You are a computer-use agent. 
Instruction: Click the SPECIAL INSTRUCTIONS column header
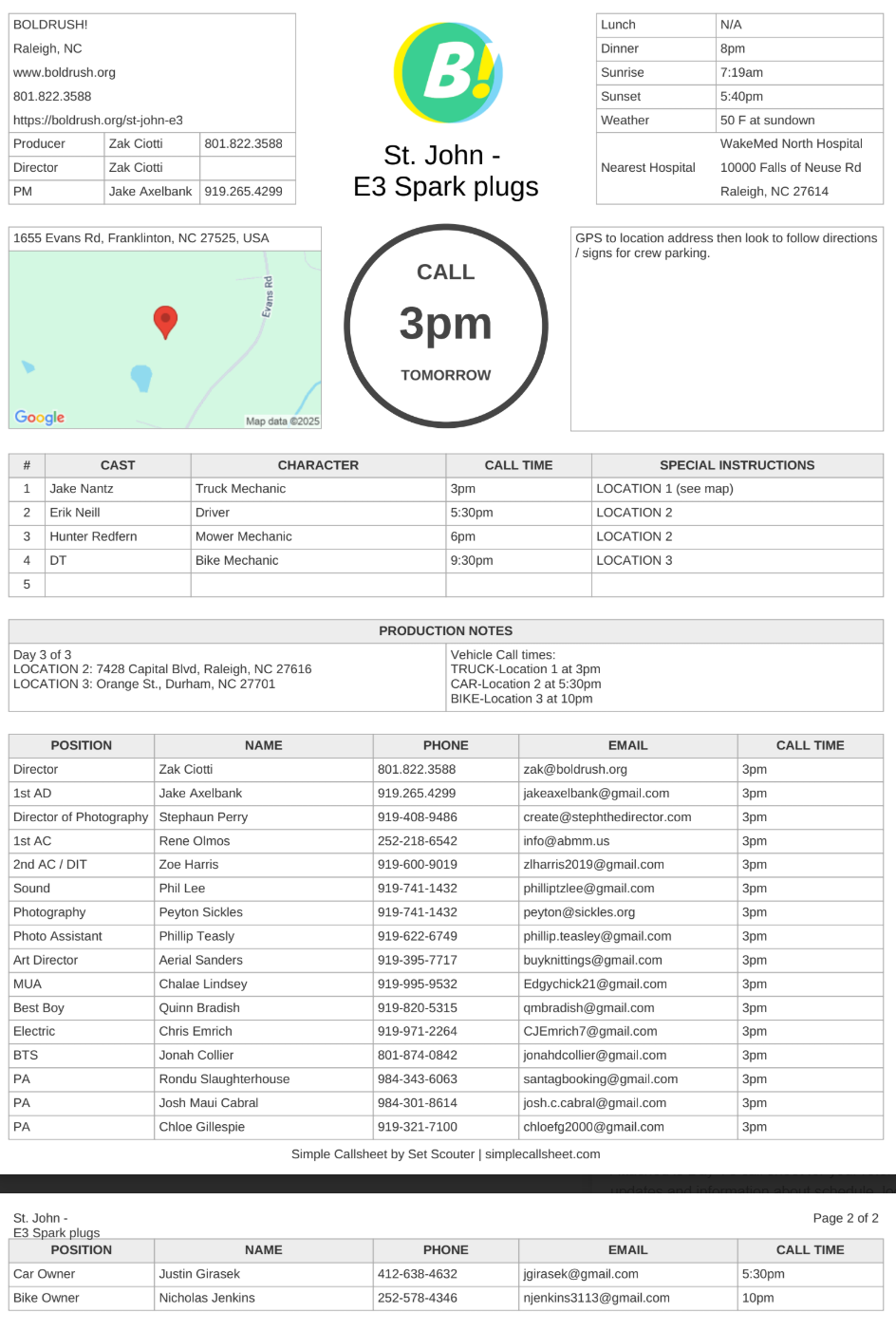(737, 465)
